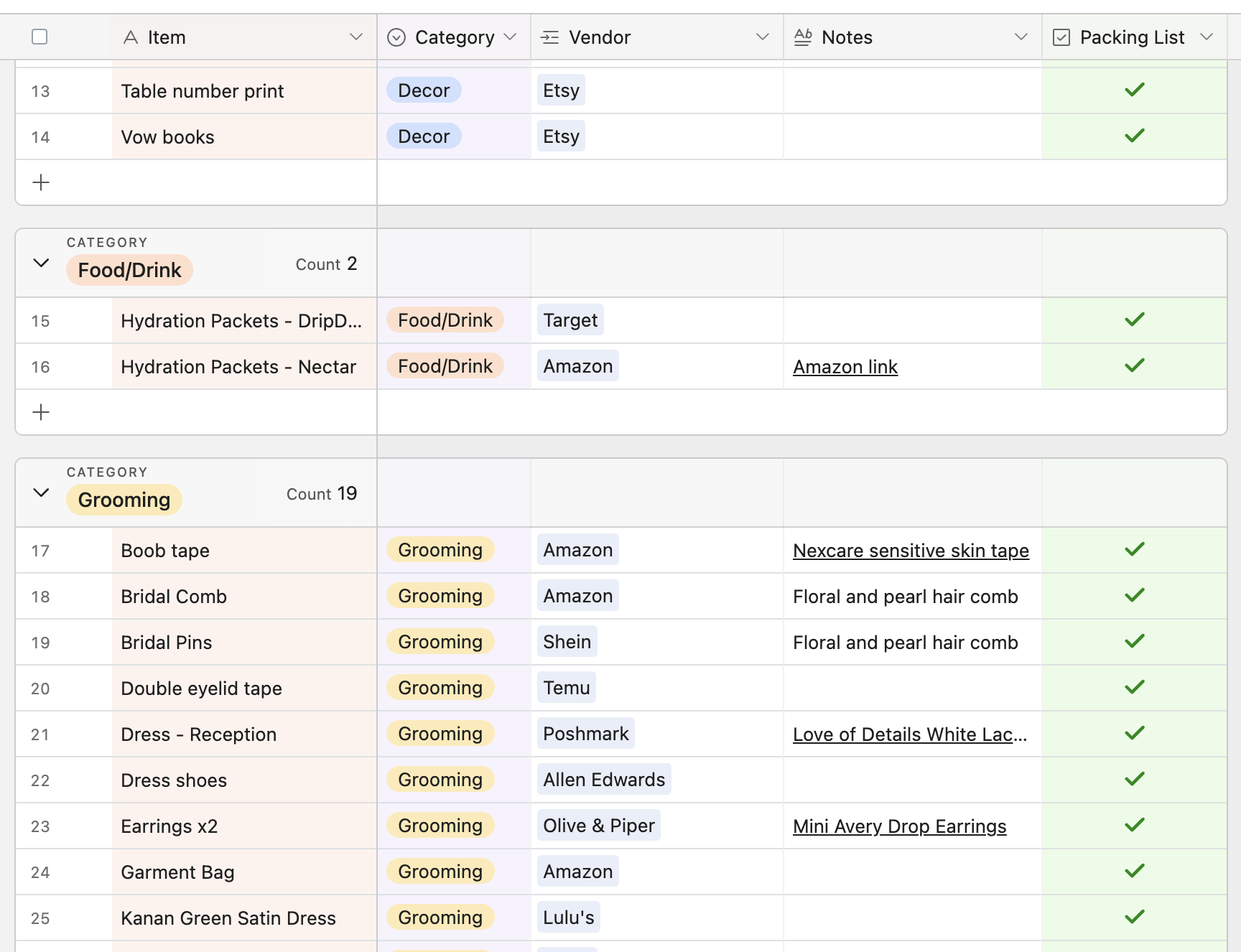Click the single-select icon beside Category header

point(396,37)
